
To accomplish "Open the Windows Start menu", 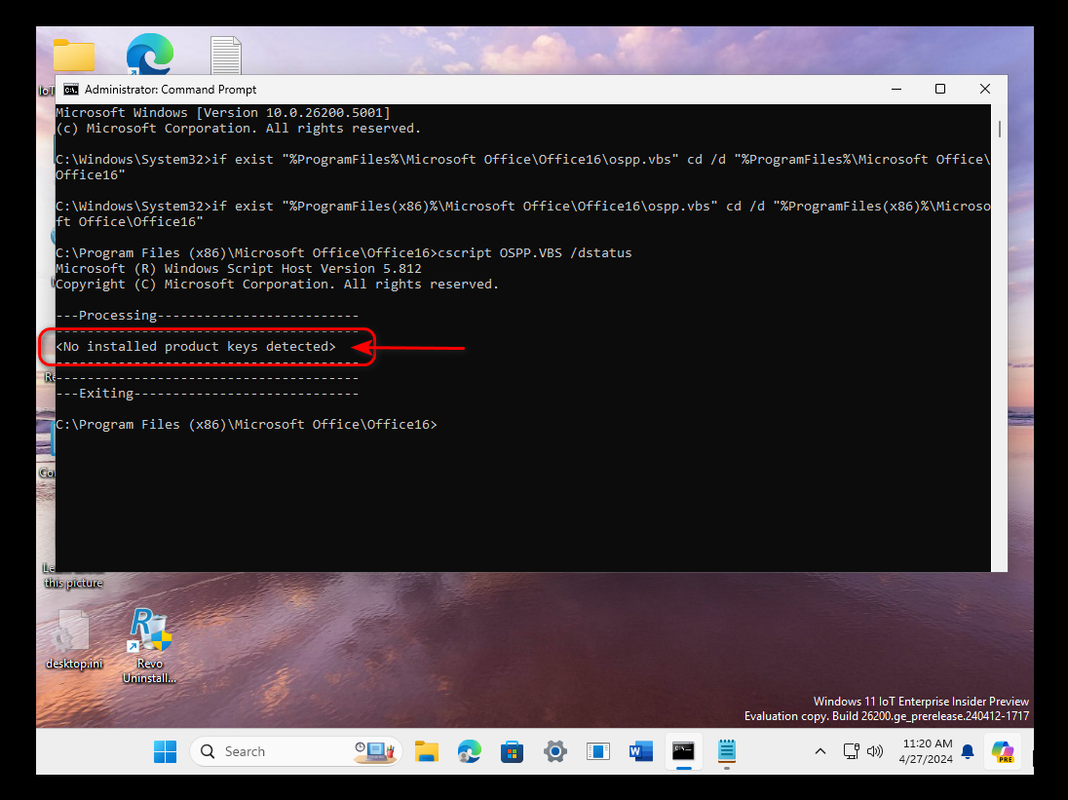I will [165, 752].
